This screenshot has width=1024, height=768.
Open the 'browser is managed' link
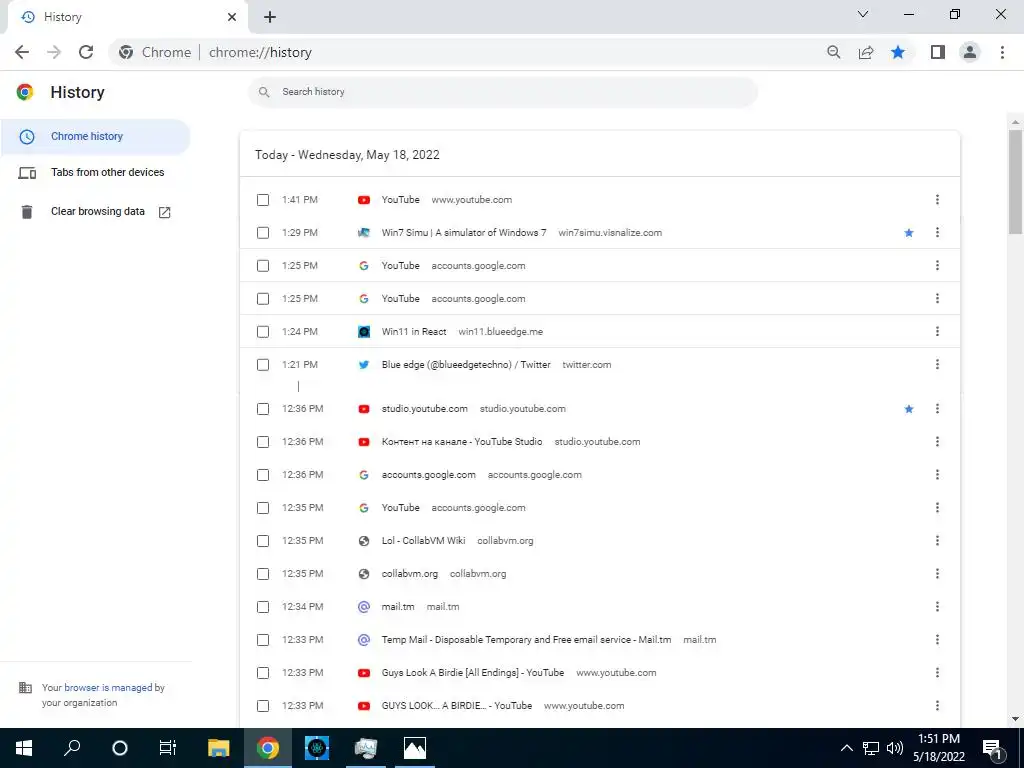(x=108, y=688)
